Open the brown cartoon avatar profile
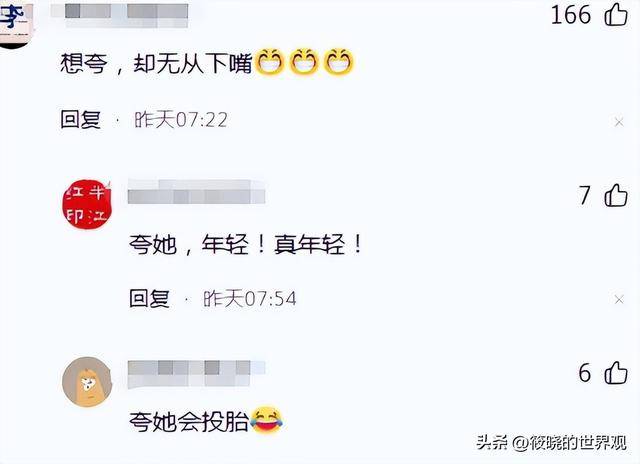This screenshot has height=464, width=640. coord(87,382)
